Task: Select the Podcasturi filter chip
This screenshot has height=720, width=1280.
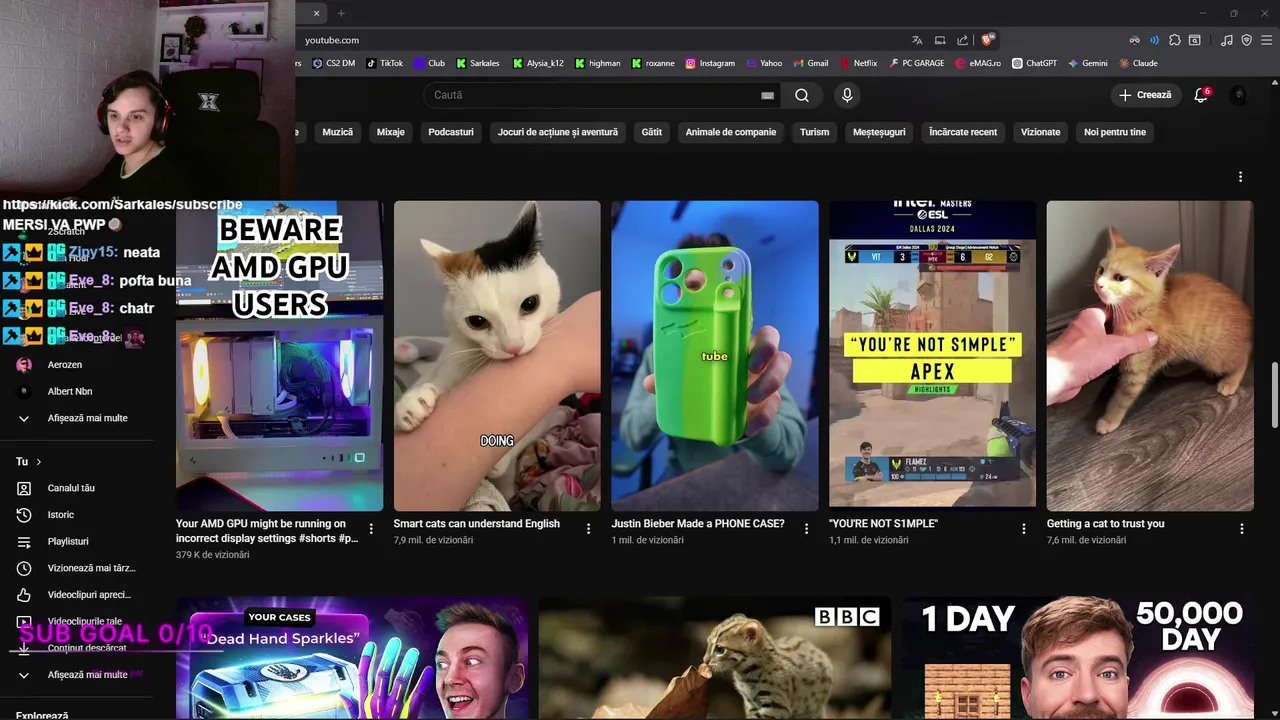Action: pos(451,132)
